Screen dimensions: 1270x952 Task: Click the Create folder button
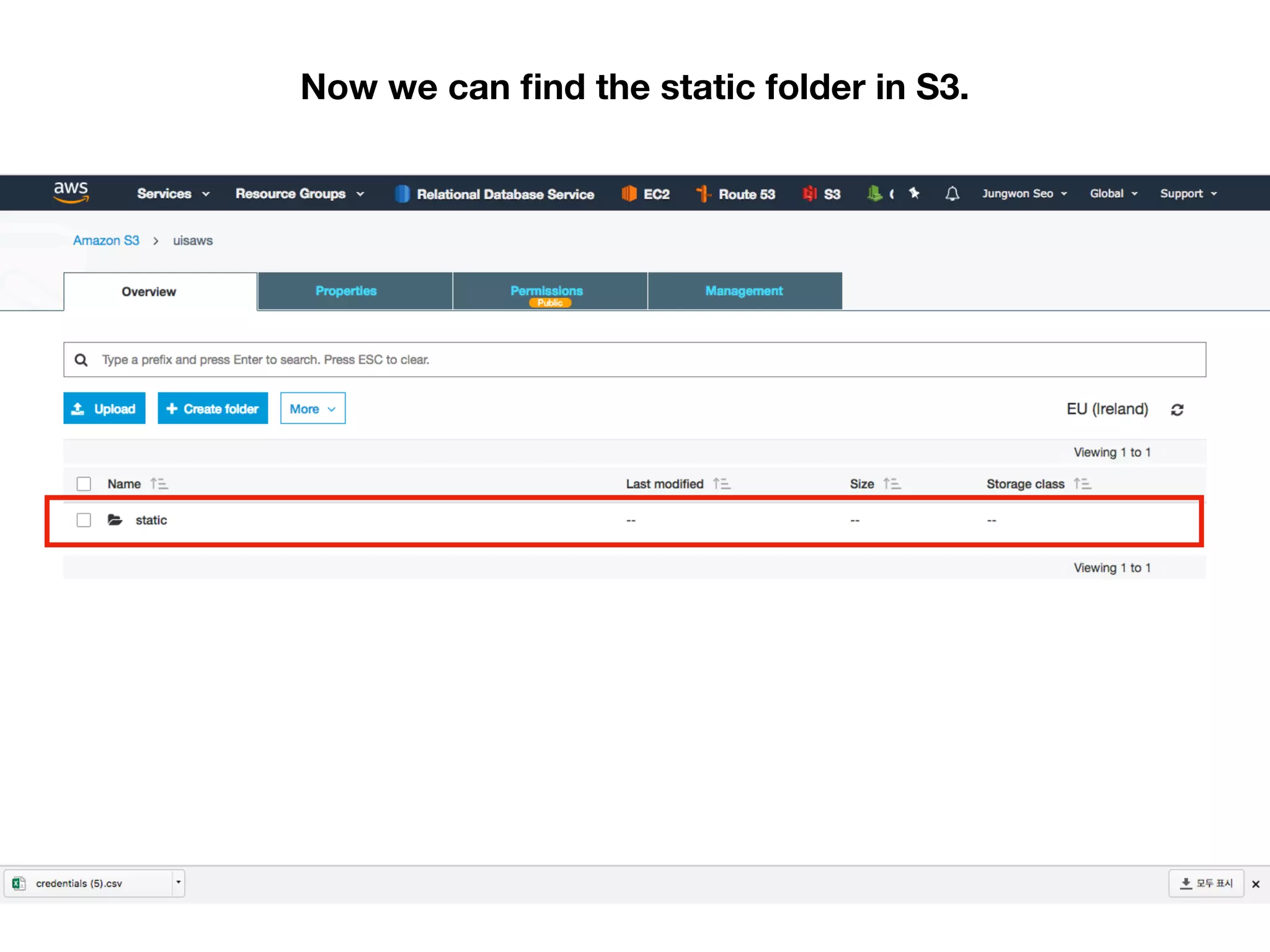pos(213,408)
